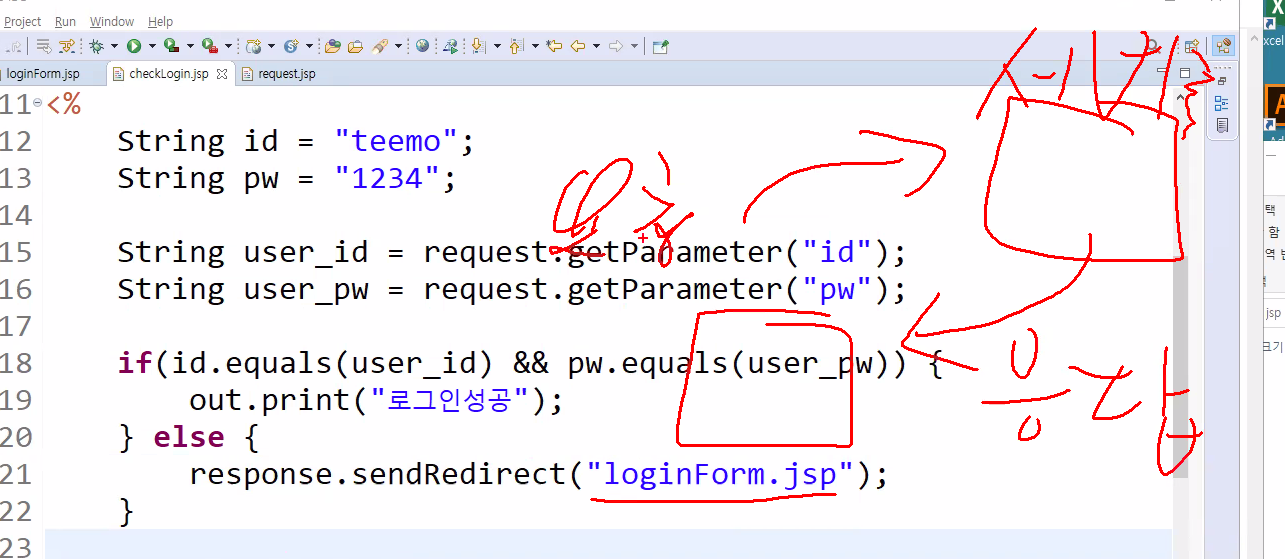Open Previous Annotation dropdown arrow
This screenshot has width=1285, height=559.
point(535,46)
